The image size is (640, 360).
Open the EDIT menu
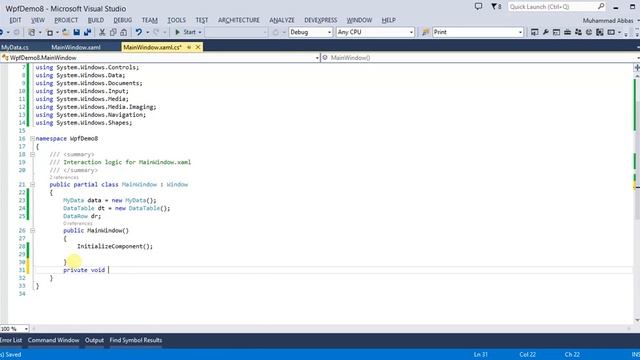16,20
